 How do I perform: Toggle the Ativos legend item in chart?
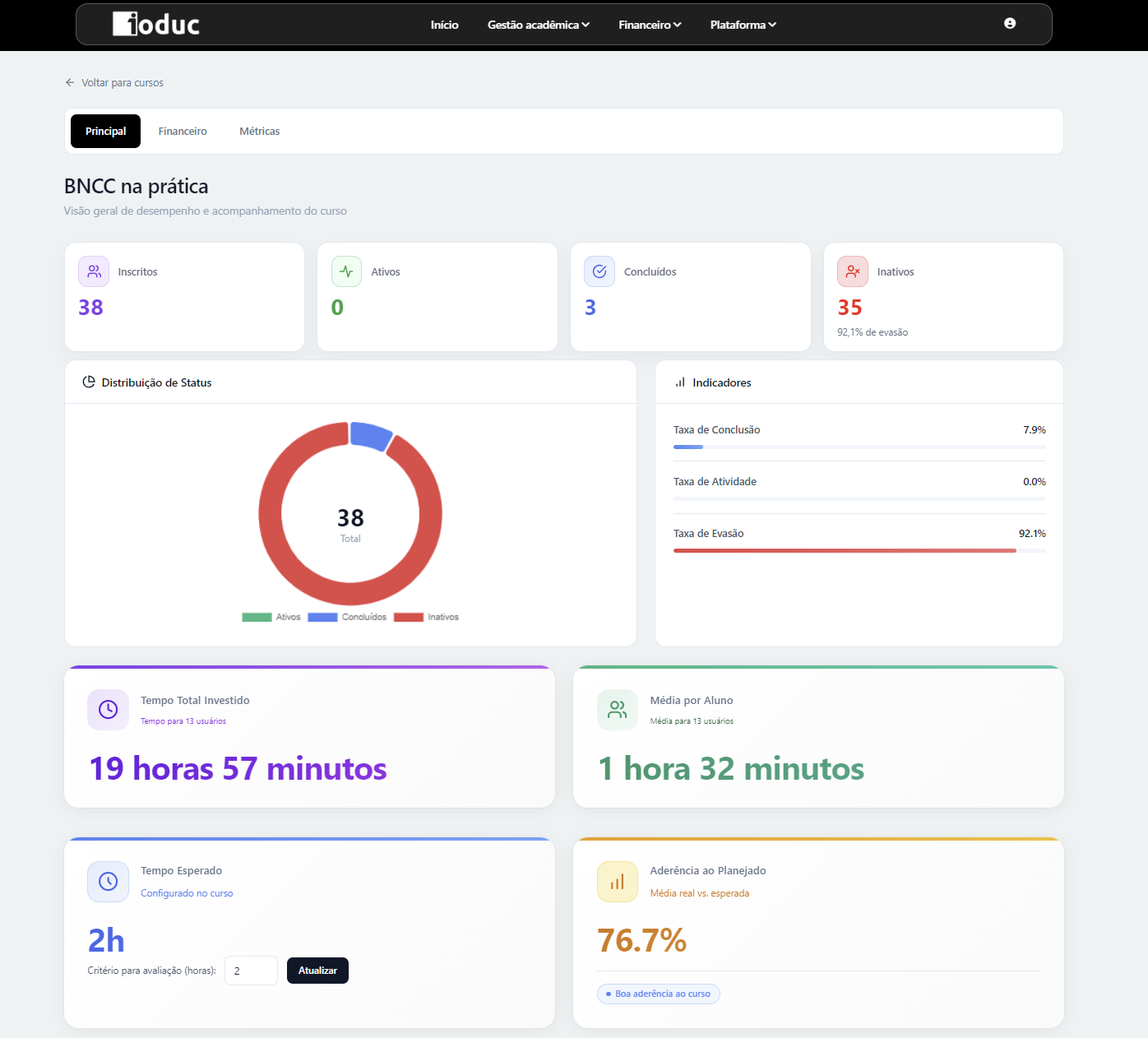pyautogui.click(x=272, y=617)
